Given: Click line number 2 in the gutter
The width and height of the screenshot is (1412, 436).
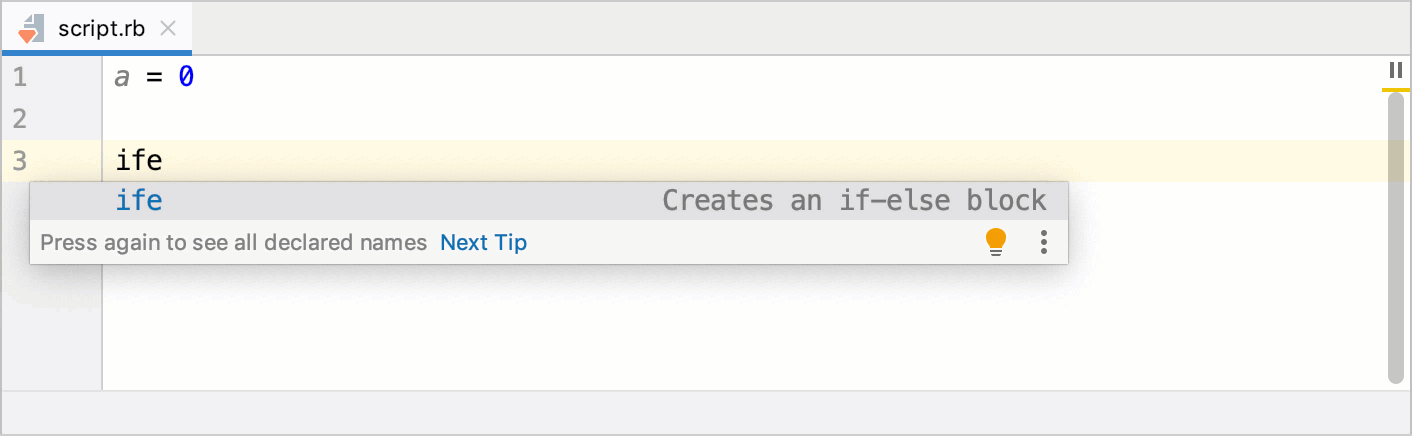Looking at the screenshot, I should point(20,119).
